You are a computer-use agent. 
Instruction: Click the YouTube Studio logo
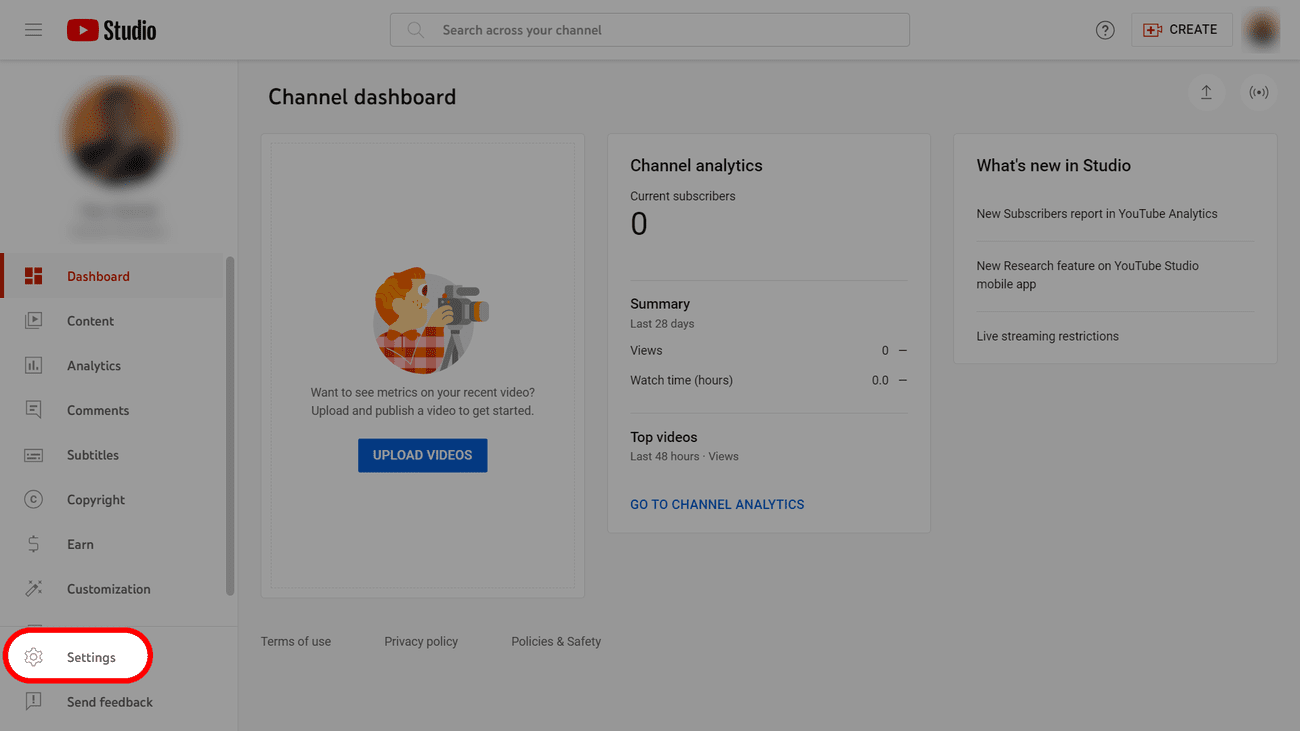point(111,30)
